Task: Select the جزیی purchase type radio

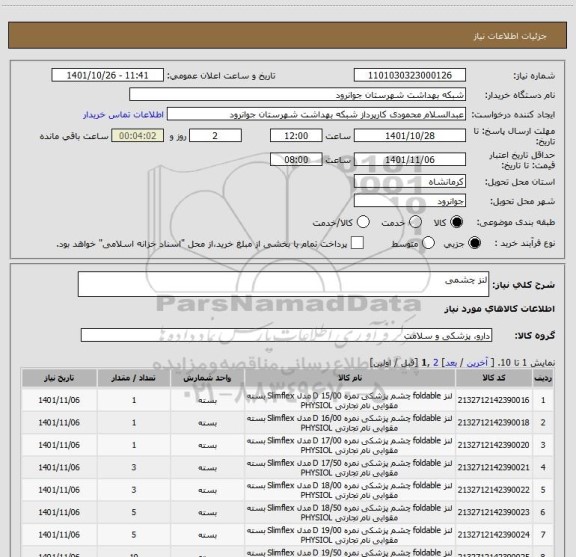Action: [474, 243]
